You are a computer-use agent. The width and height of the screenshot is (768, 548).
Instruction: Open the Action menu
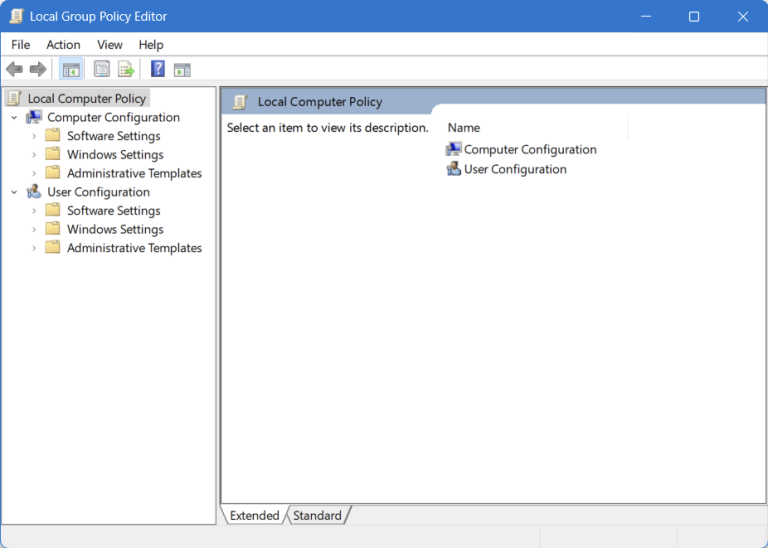[63, 45]
